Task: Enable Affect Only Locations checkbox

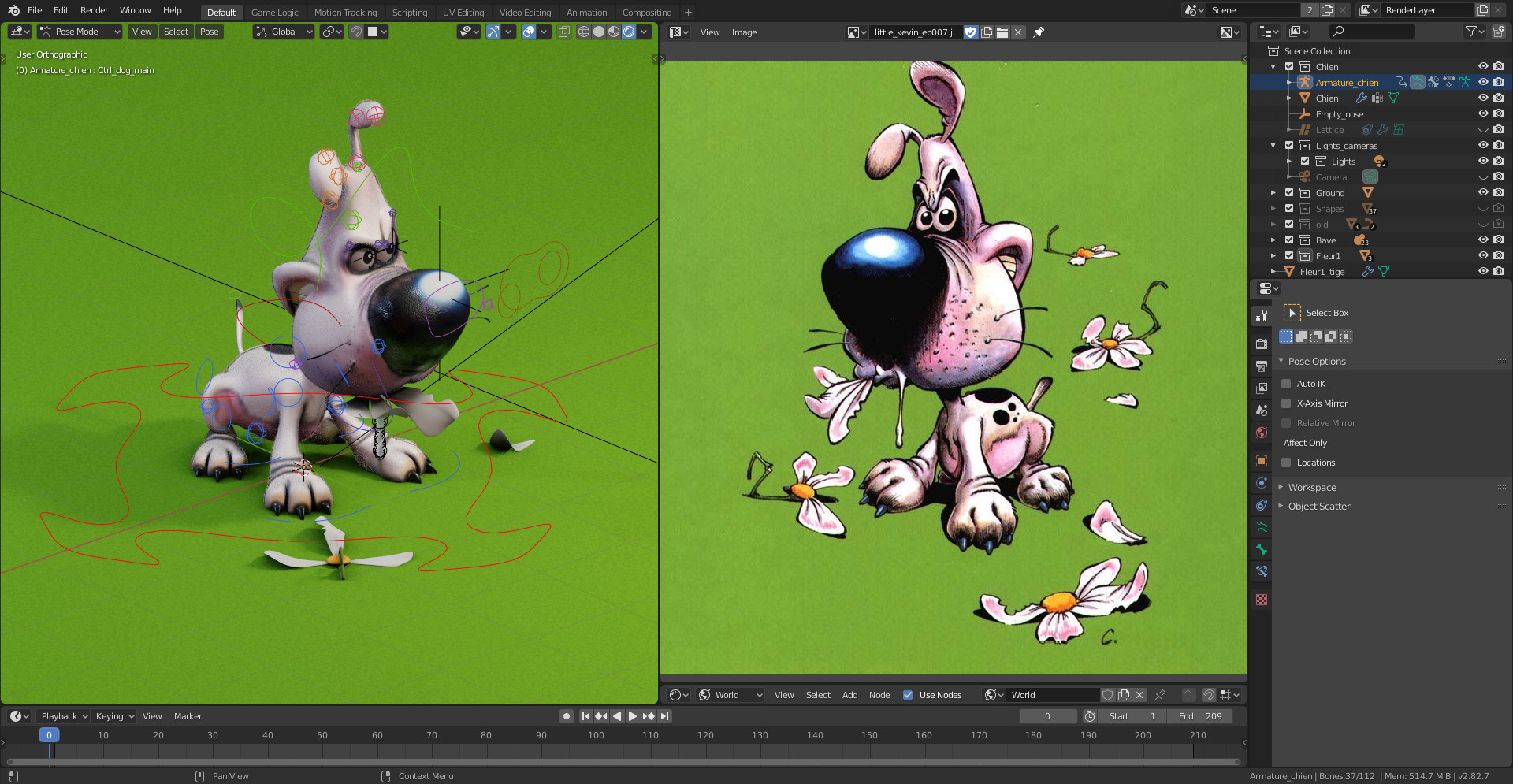Action: click(1286, 463)
